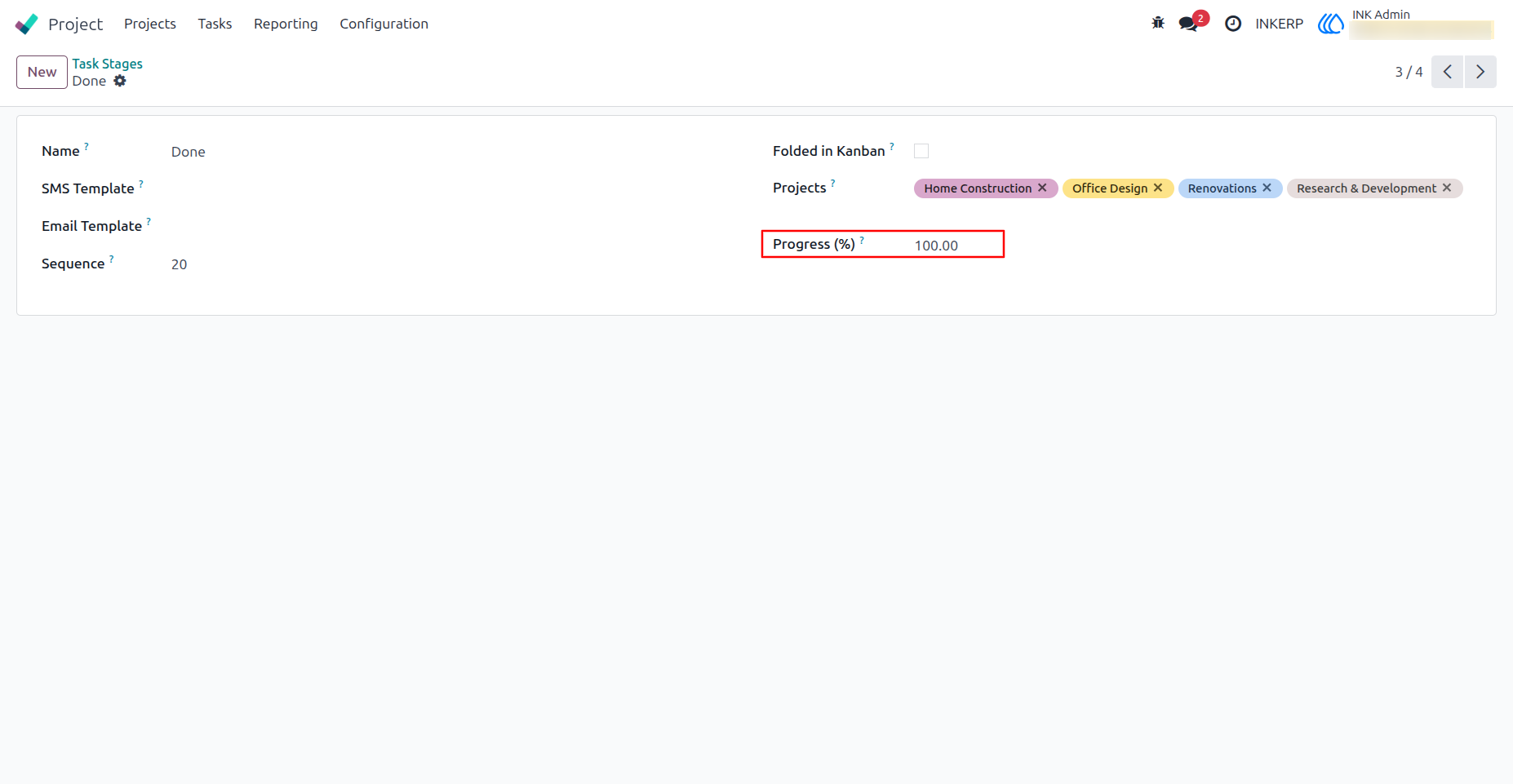Remove the Office Design tag
This screenshot has width=1513, height=784.
(1158, 188)
